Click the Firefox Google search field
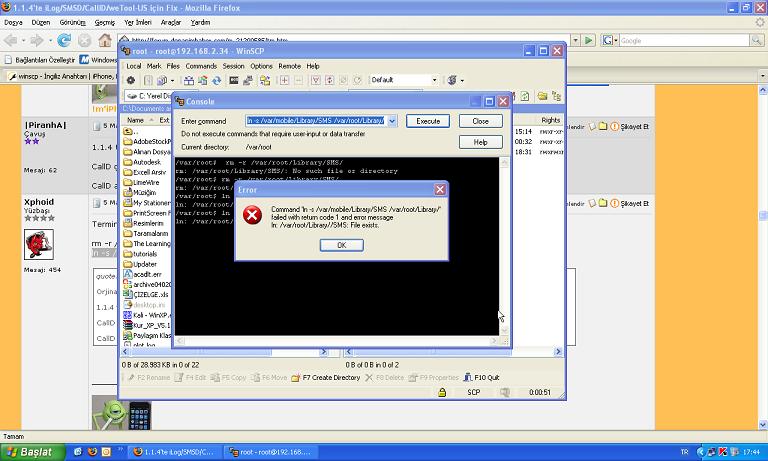The width and height of the screenshot is (768, 461). [684, 41]
